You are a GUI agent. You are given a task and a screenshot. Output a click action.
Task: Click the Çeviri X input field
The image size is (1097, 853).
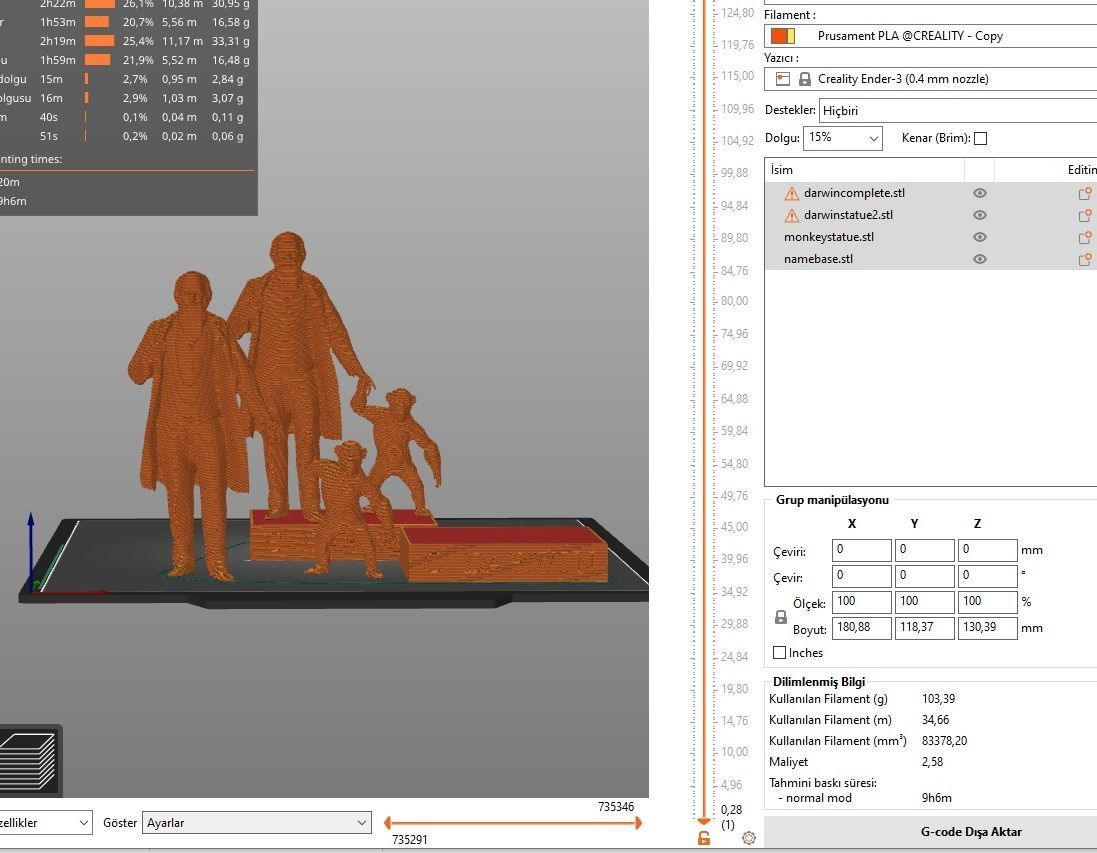(x=861, y=550)
